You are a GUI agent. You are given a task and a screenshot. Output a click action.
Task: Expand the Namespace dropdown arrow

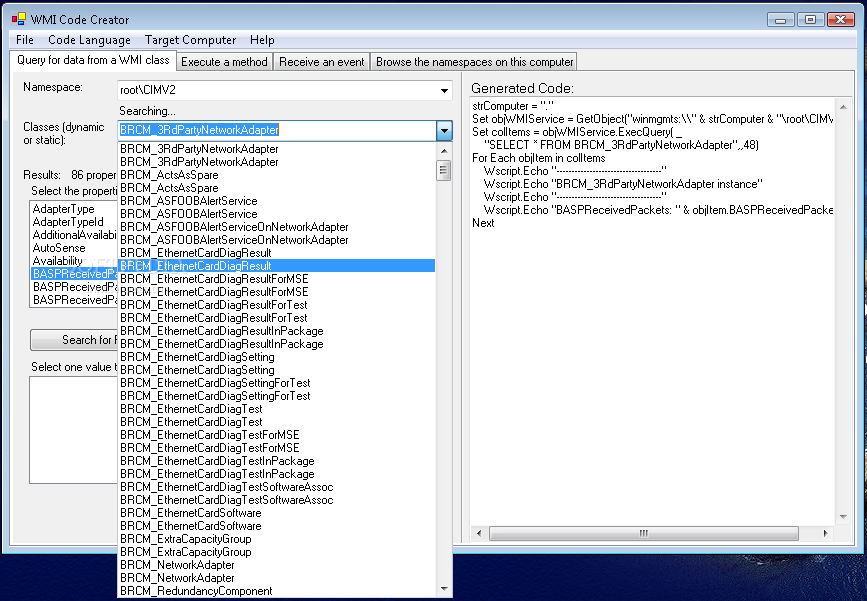point(444,90)
